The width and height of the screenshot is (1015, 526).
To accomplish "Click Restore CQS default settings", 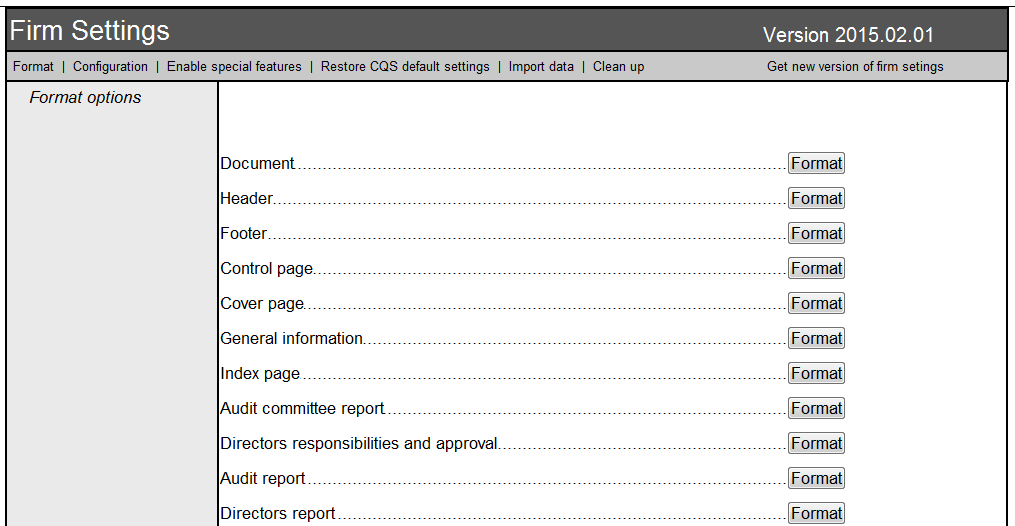I will click(405, 67).
